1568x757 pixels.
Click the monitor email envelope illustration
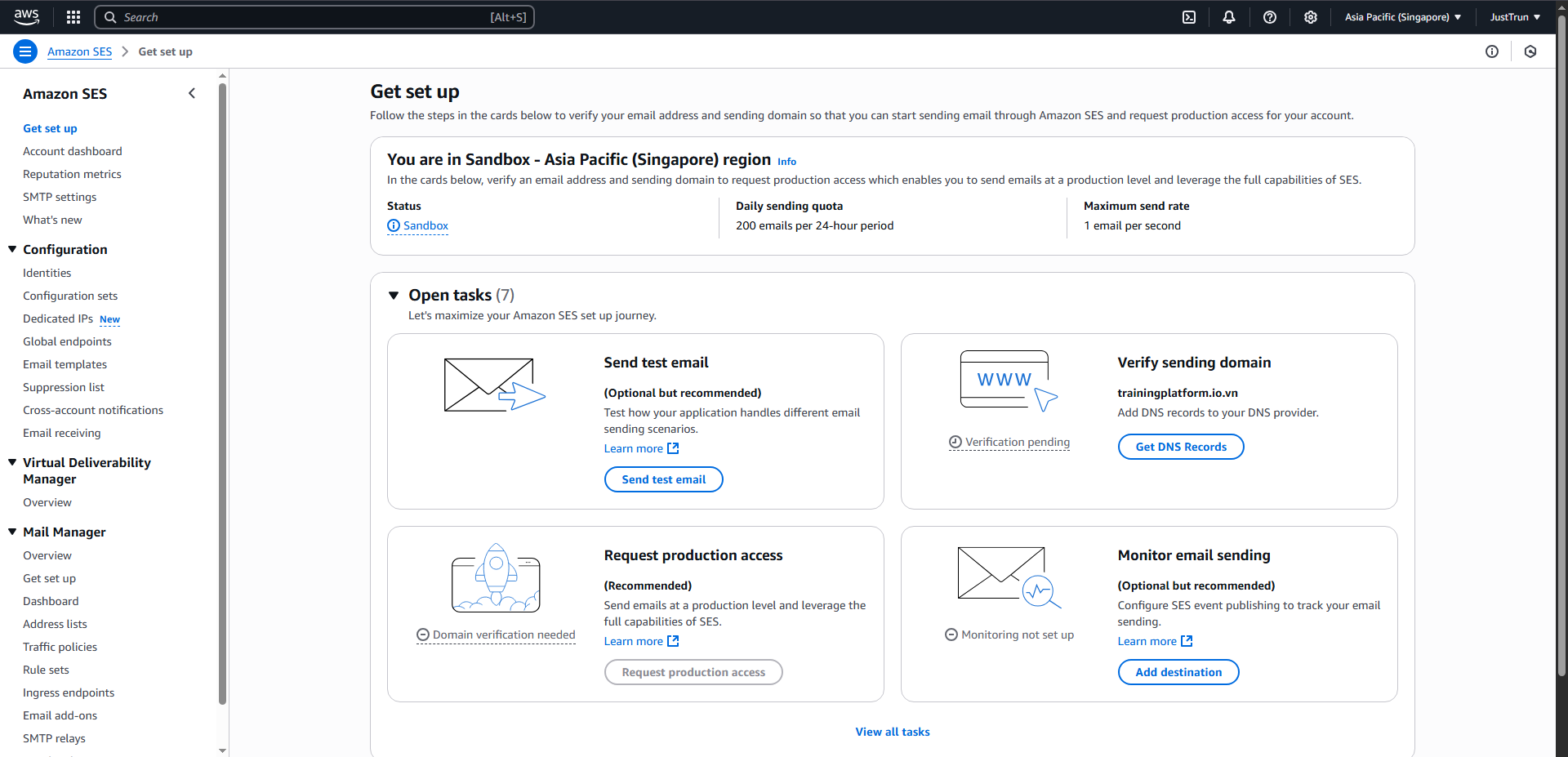coord(1009,577)
